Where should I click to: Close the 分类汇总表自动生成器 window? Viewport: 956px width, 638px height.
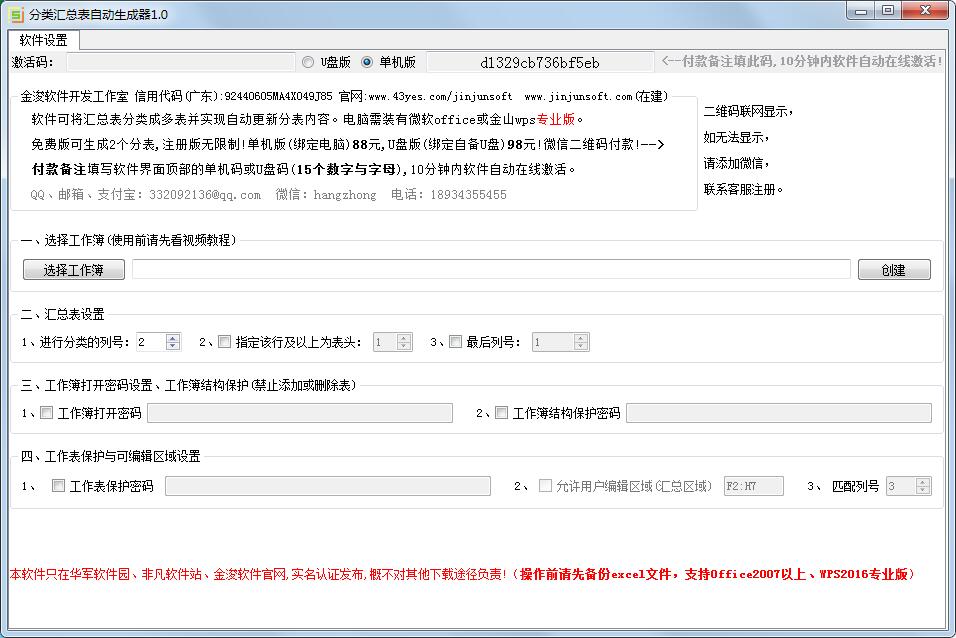925,11
